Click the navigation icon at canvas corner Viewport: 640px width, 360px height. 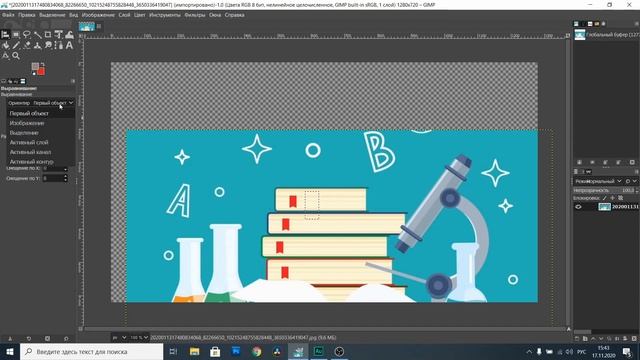point(569,329)
